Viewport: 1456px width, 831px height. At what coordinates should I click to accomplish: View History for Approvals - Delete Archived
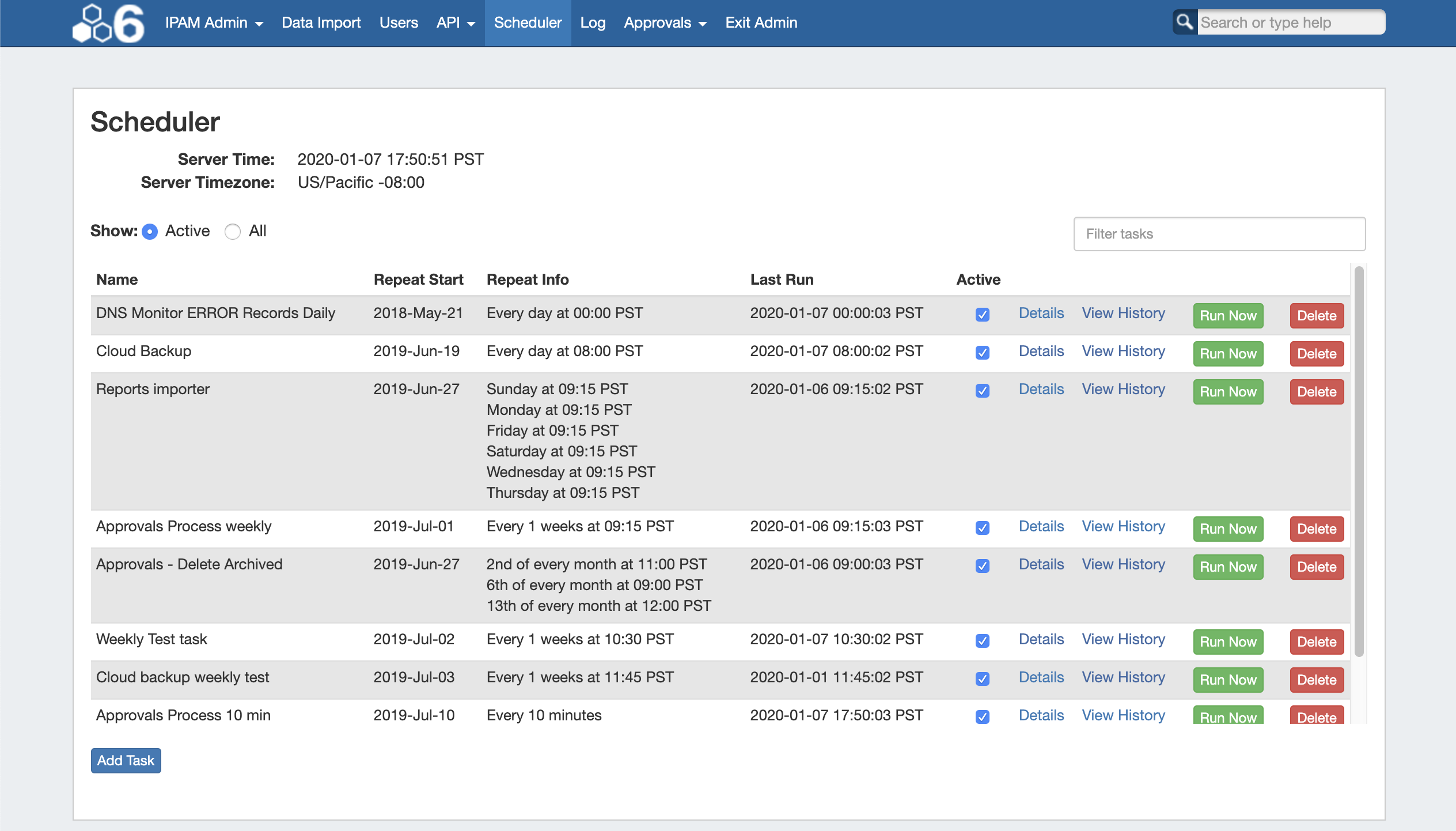click(x=1123, y=564)
